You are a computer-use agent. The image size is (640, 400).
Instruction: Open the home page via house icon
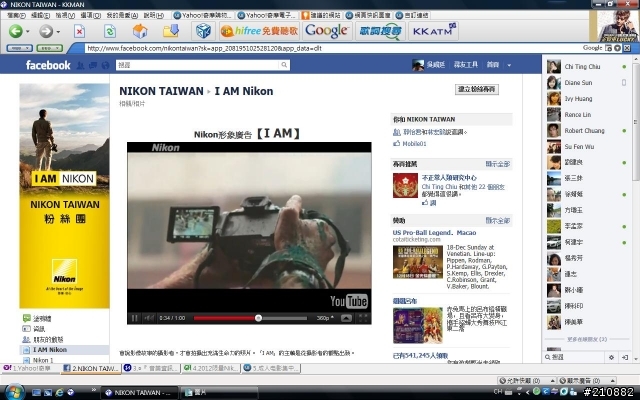140,31
